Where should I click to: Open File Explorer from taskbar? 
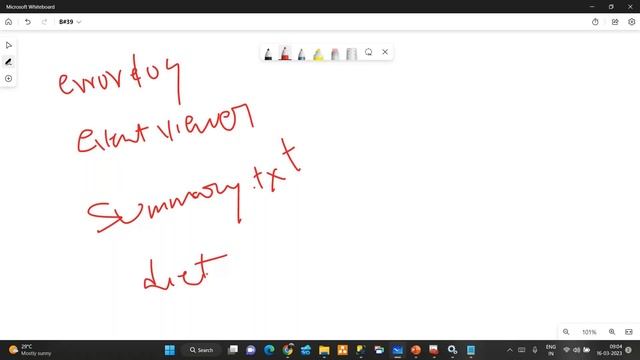point(324,350)
